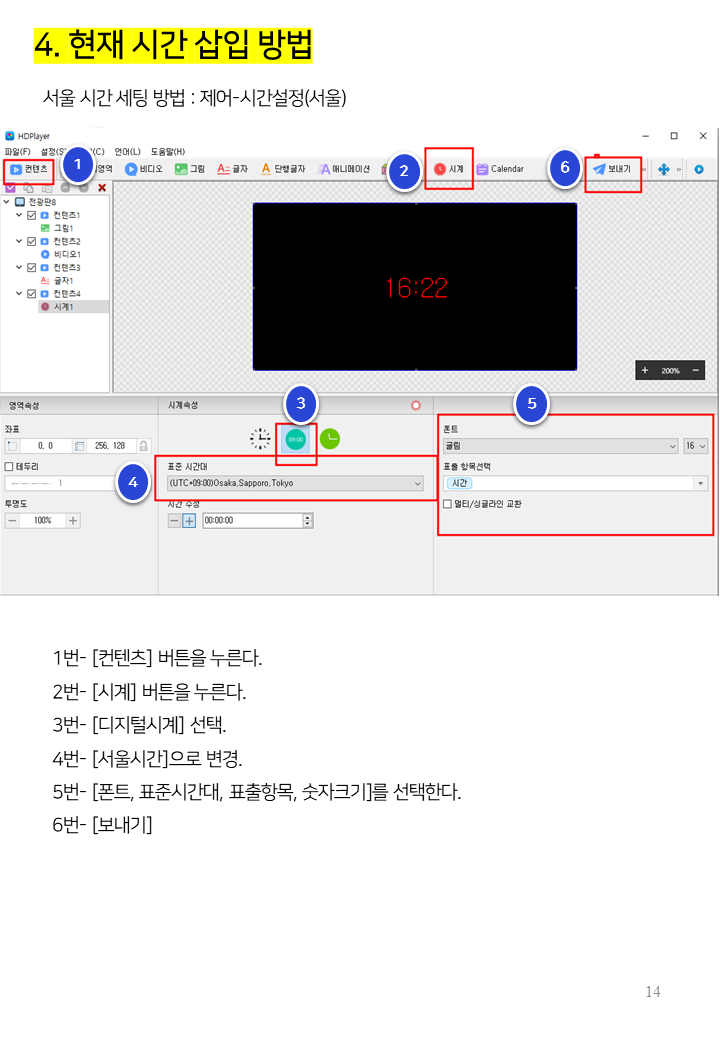The image size is (720, 1040).
Task: Click the zoom in plus button
Action: click(644, 370)
